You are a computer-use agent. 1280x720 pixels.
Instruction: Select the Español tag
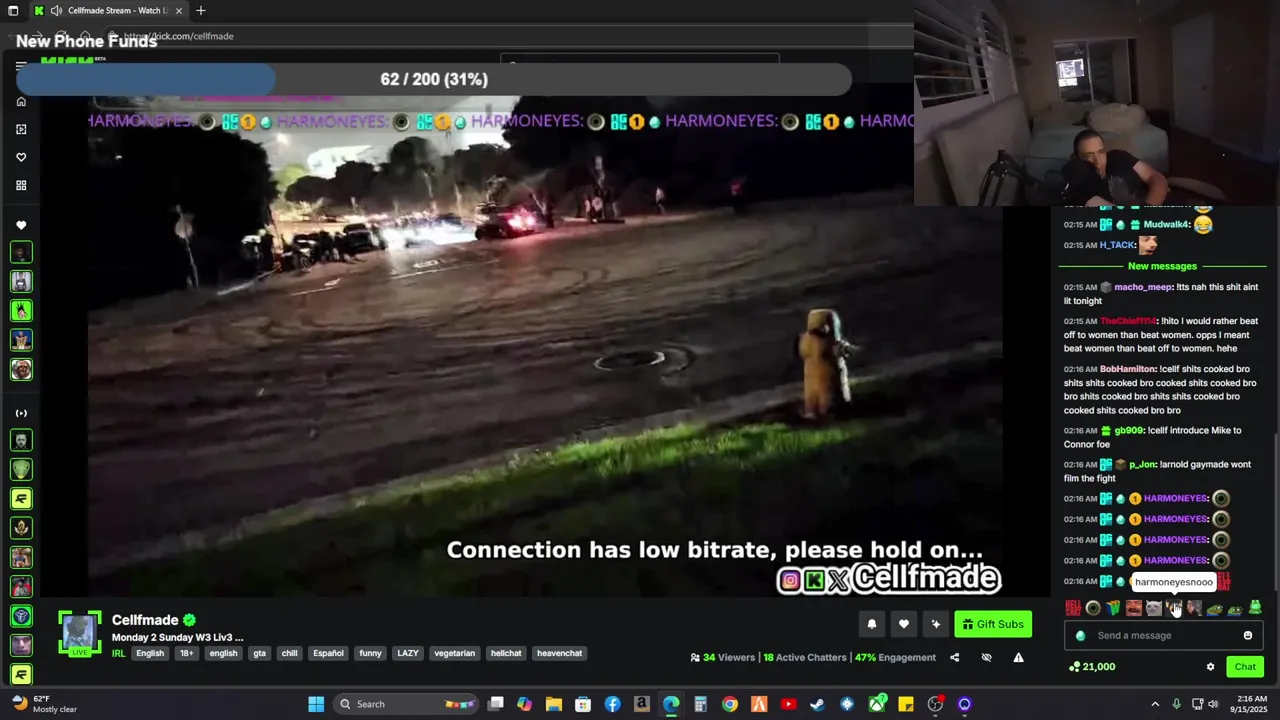click(328, 654)
